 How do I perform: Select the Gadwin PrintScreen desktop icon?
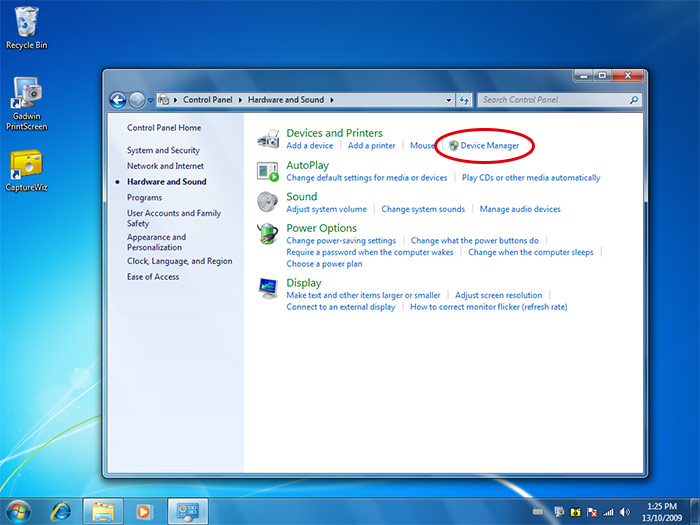[26, 104]
